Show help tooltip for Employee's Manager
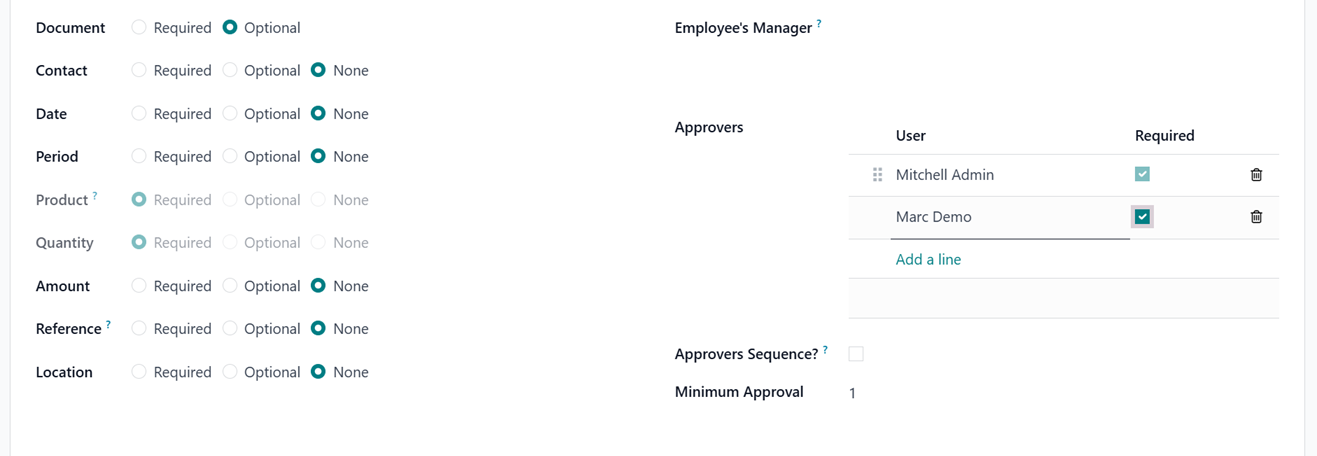This screenshot has height=456, width=1317. pyautogui.click(x=819, y=23)
